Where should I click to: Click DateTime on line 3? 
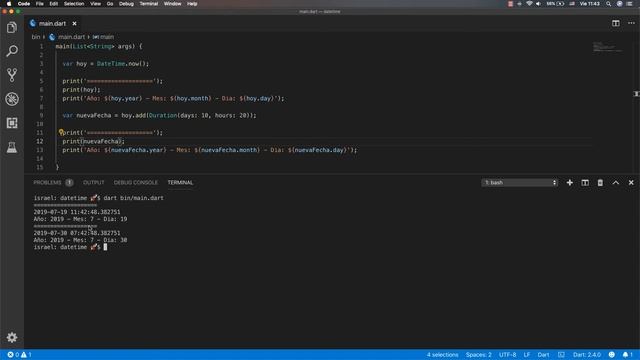[x=111, y=64]
